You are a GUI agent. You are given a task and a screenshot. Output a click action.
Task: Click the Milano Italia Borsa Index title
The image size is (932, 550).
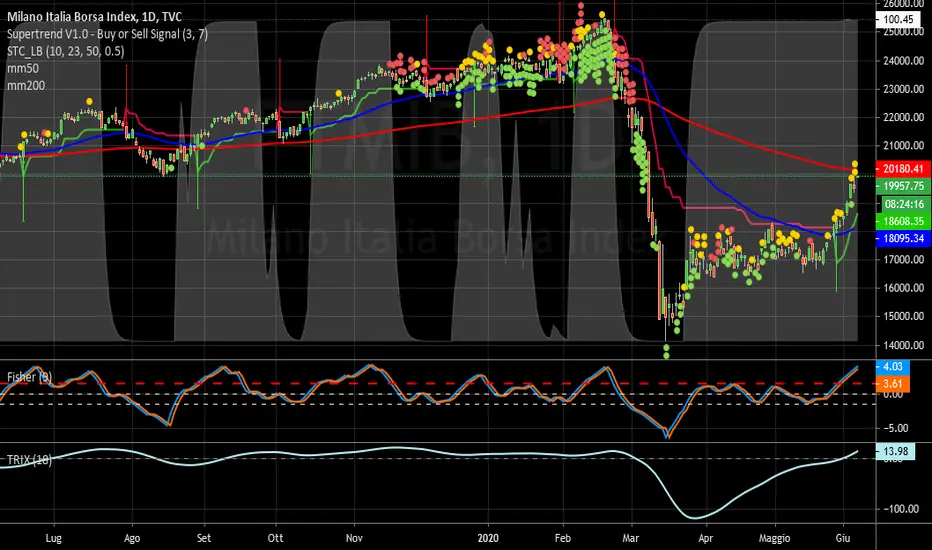[x=94, y=17]
